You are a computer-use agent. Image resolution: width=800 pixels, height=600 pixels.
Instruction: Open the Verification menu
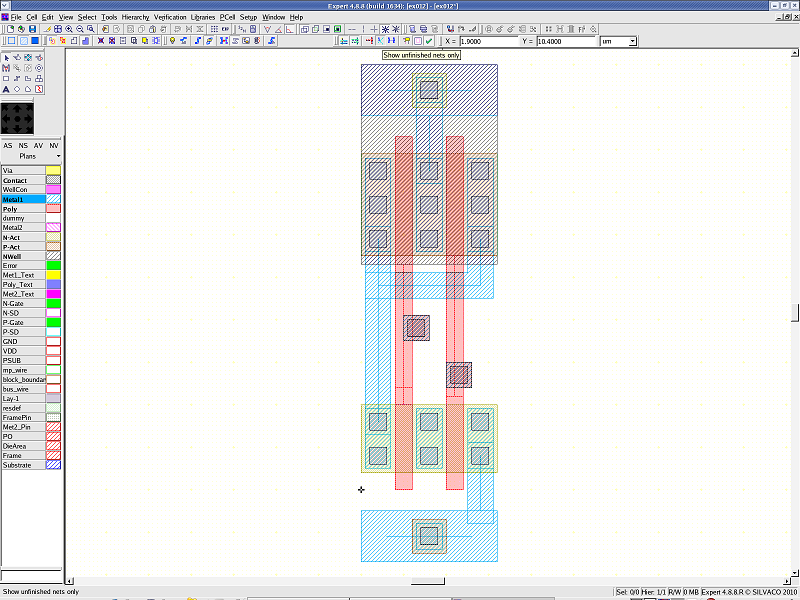click(x=170, y=17)
